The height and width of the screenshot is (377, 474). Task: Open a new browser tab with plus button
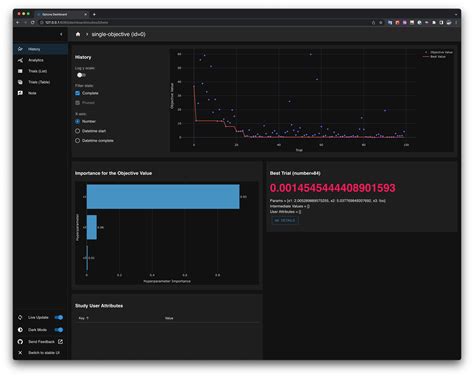click(94, 14)
